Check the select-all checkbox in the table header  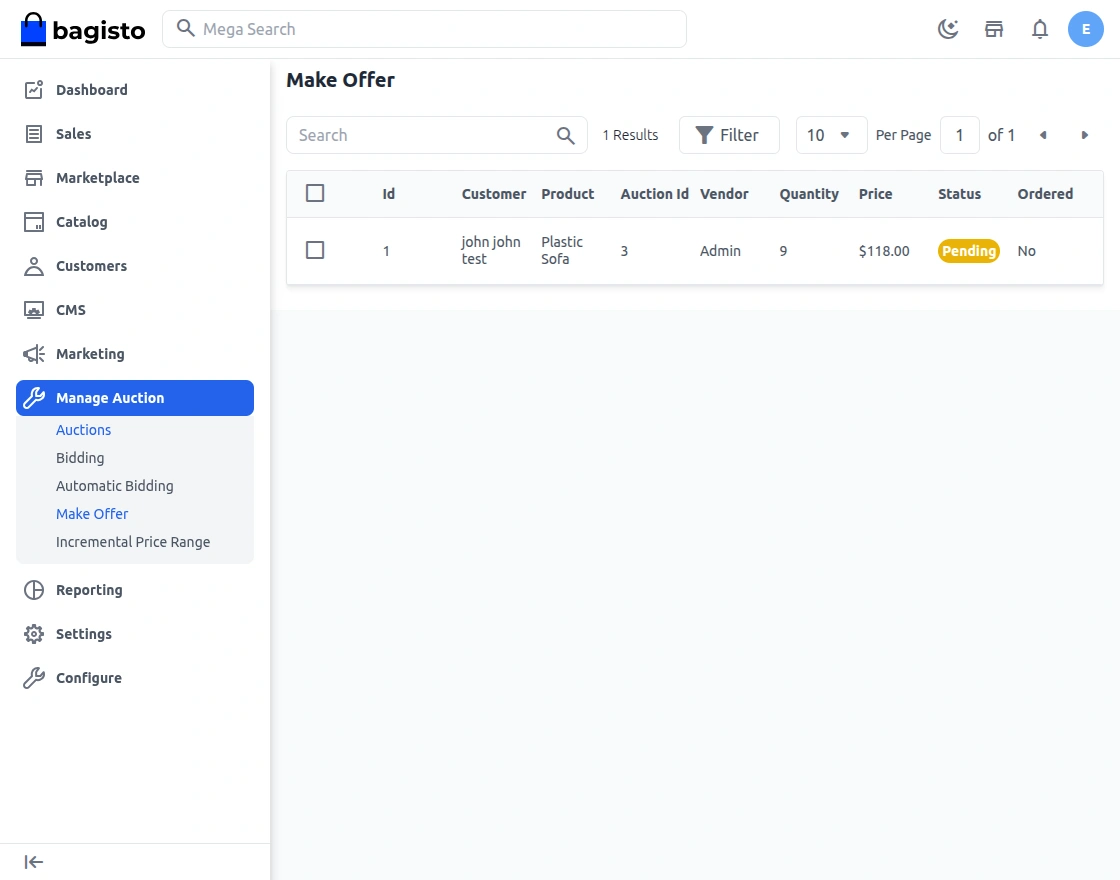tap(315, 193)
